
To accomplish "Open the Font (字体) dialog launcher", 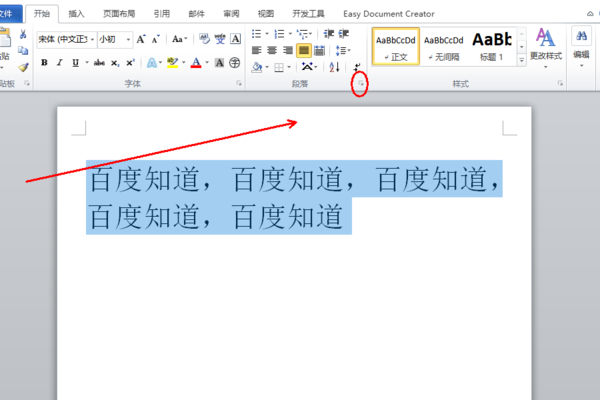I will [x=239, y=83].
